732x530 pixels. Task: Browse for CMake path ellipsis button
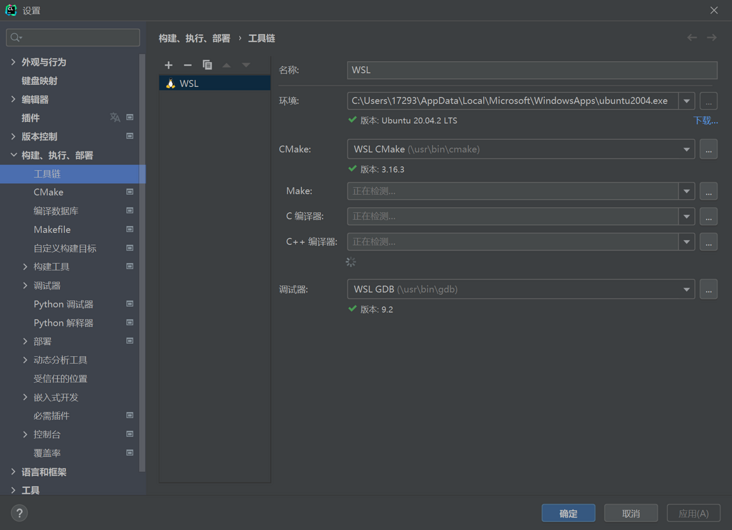point(708,149)
